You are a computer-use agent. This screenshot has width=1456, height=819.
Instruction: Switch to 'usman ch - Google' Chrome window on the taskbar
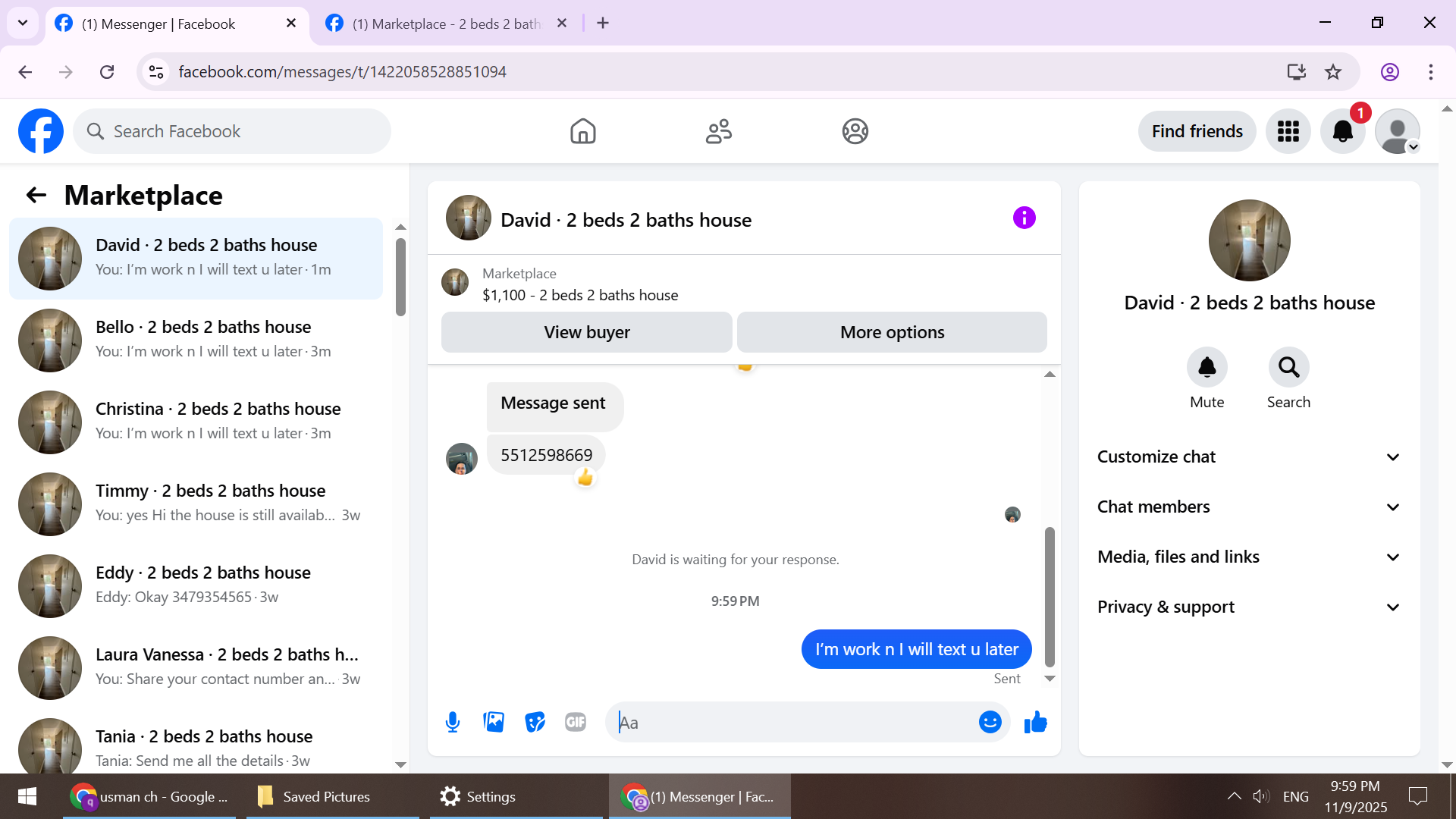point(149,796)
